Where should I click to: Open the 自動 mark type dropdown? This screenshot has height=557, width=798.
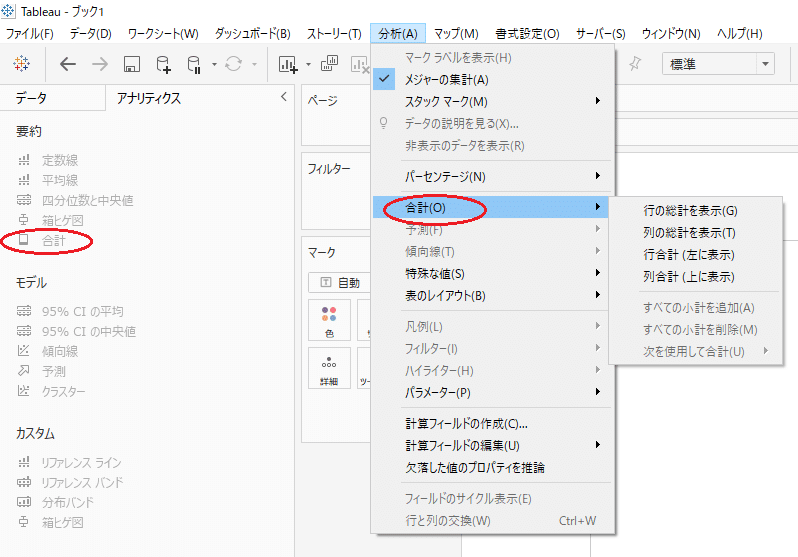[338, 283]
